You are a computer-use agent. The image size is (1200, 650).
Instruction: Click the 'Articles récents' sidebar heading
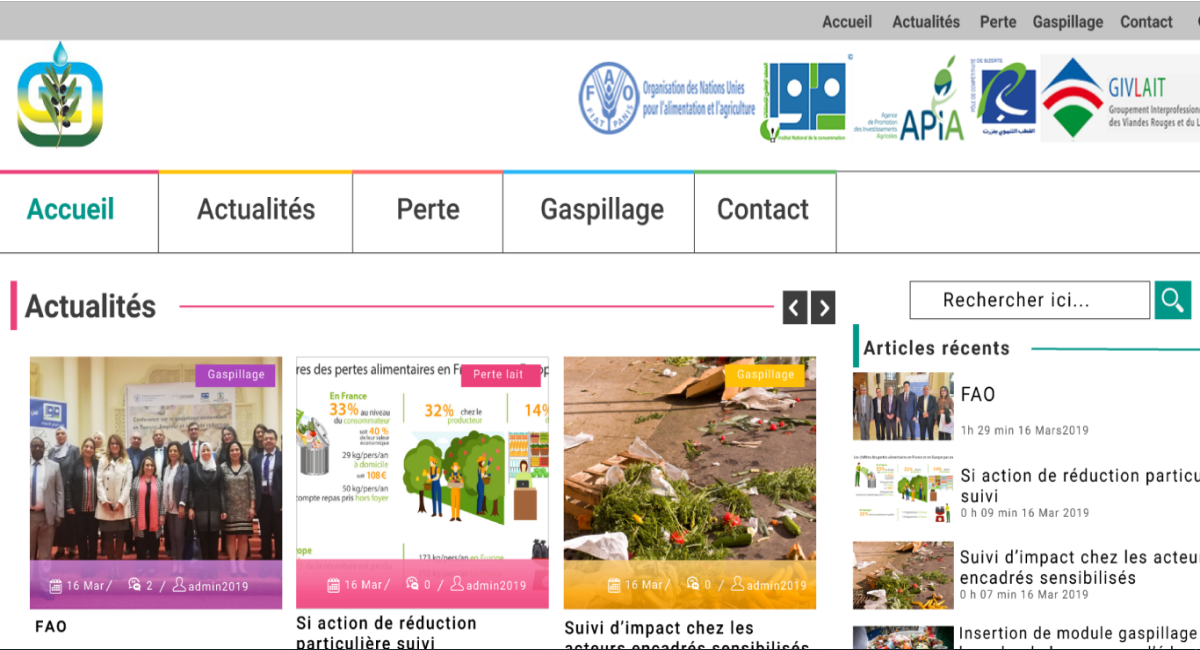pyautogui.click(x=937, y=348)
